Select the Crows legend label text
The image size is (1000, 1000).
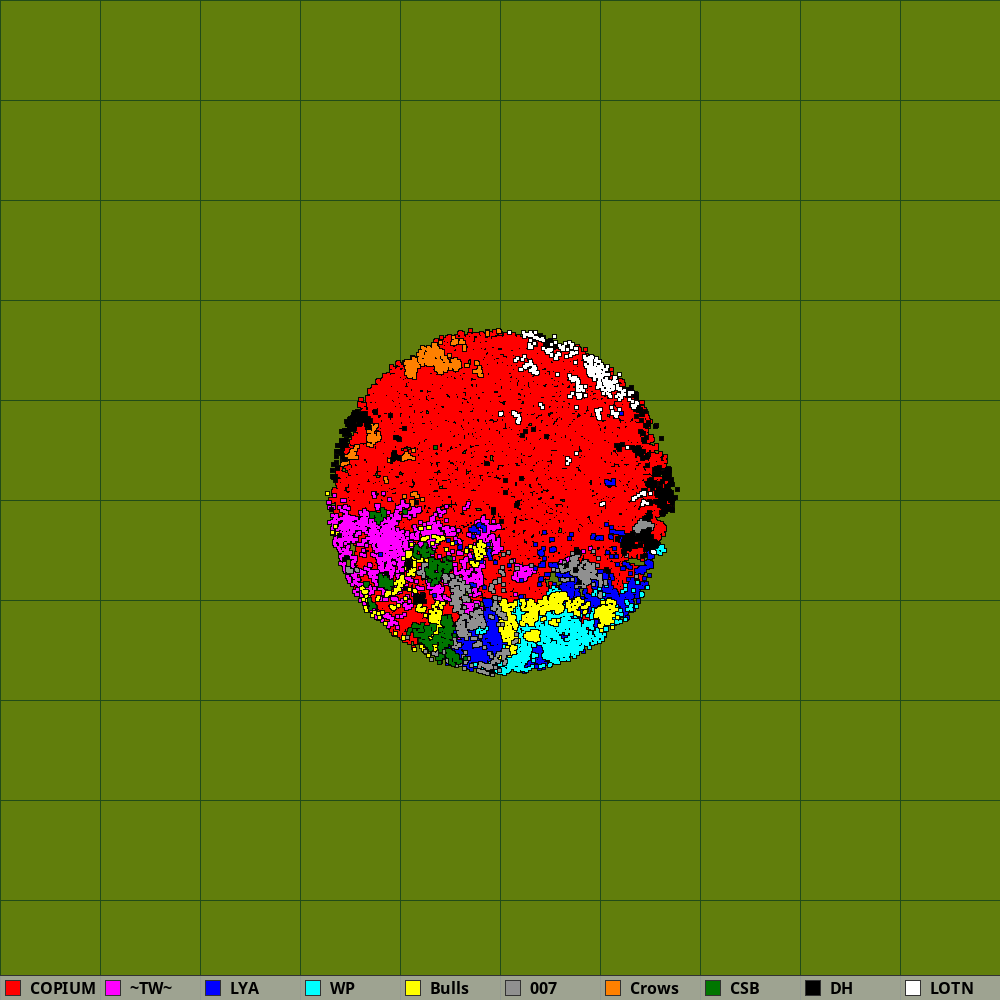(x=654, y=988)
